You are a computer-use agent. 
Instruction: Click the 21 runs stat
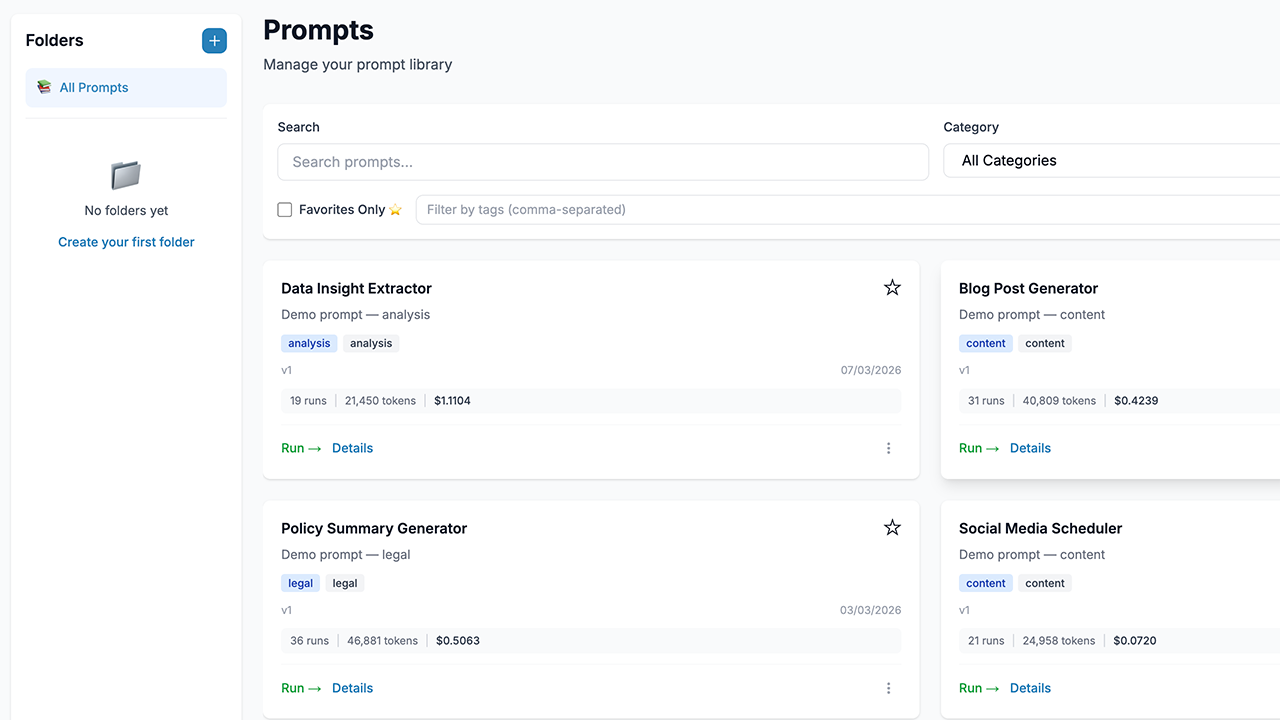986,641
